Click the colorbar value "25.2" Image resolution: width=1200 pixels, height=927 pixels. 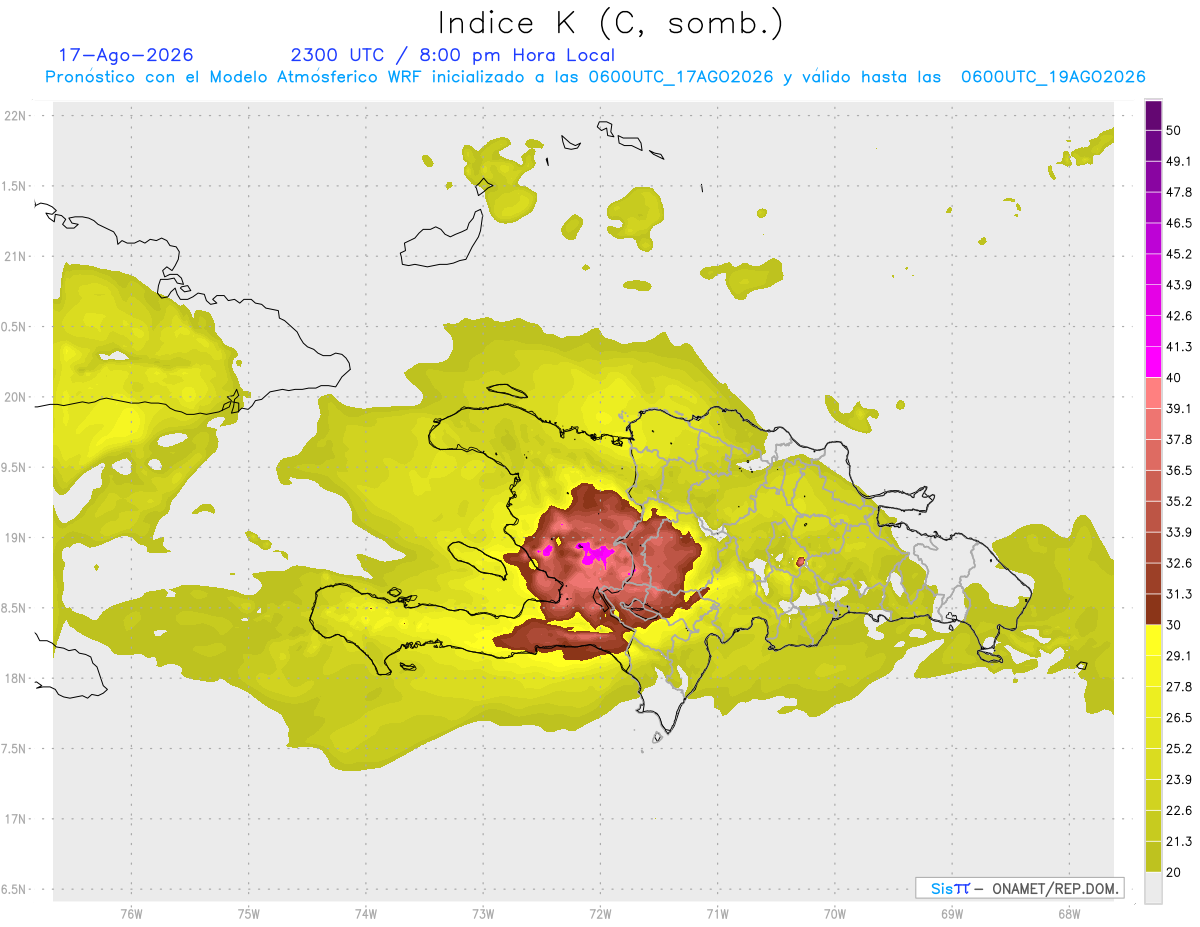(x=1178, y=748)
